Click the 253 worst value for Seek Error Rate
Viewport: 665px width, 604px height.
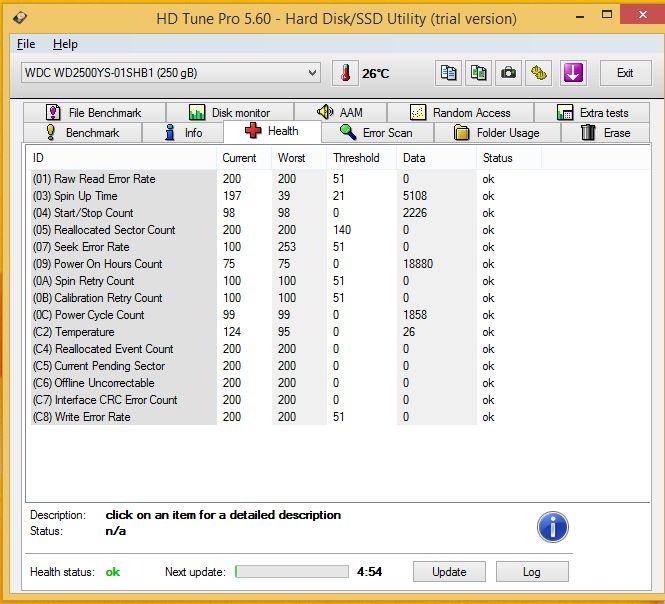(287, 246)
